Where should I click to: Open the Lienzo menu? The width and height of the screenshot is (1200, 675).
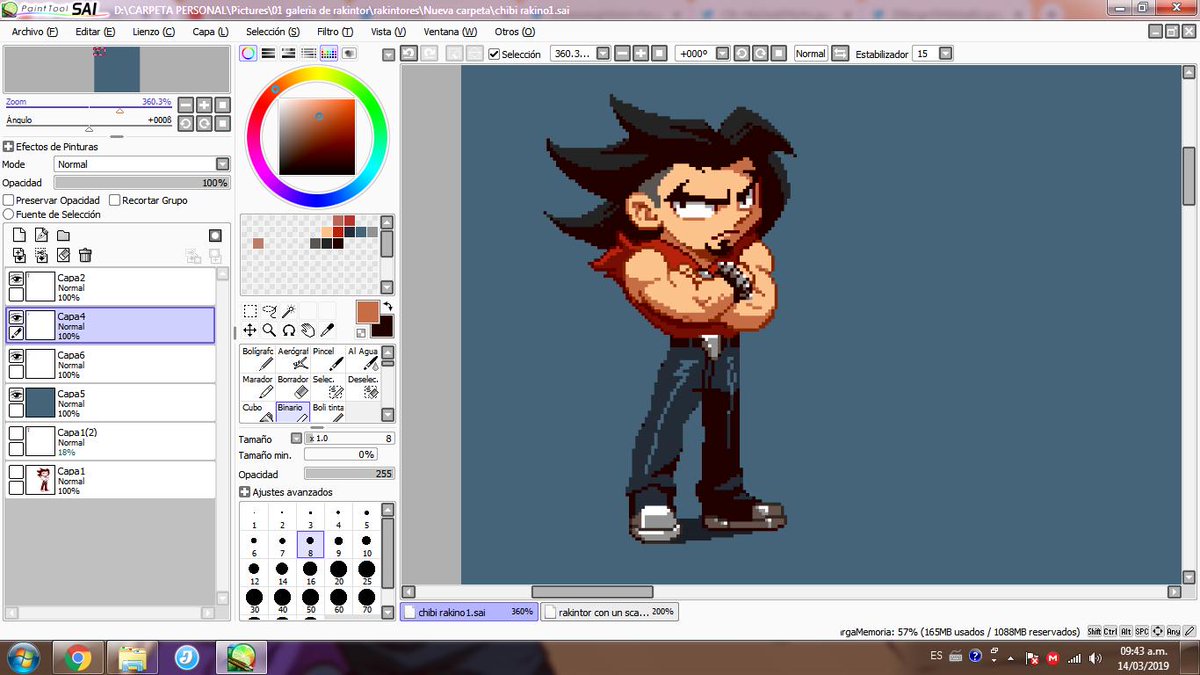pos(153,31)
